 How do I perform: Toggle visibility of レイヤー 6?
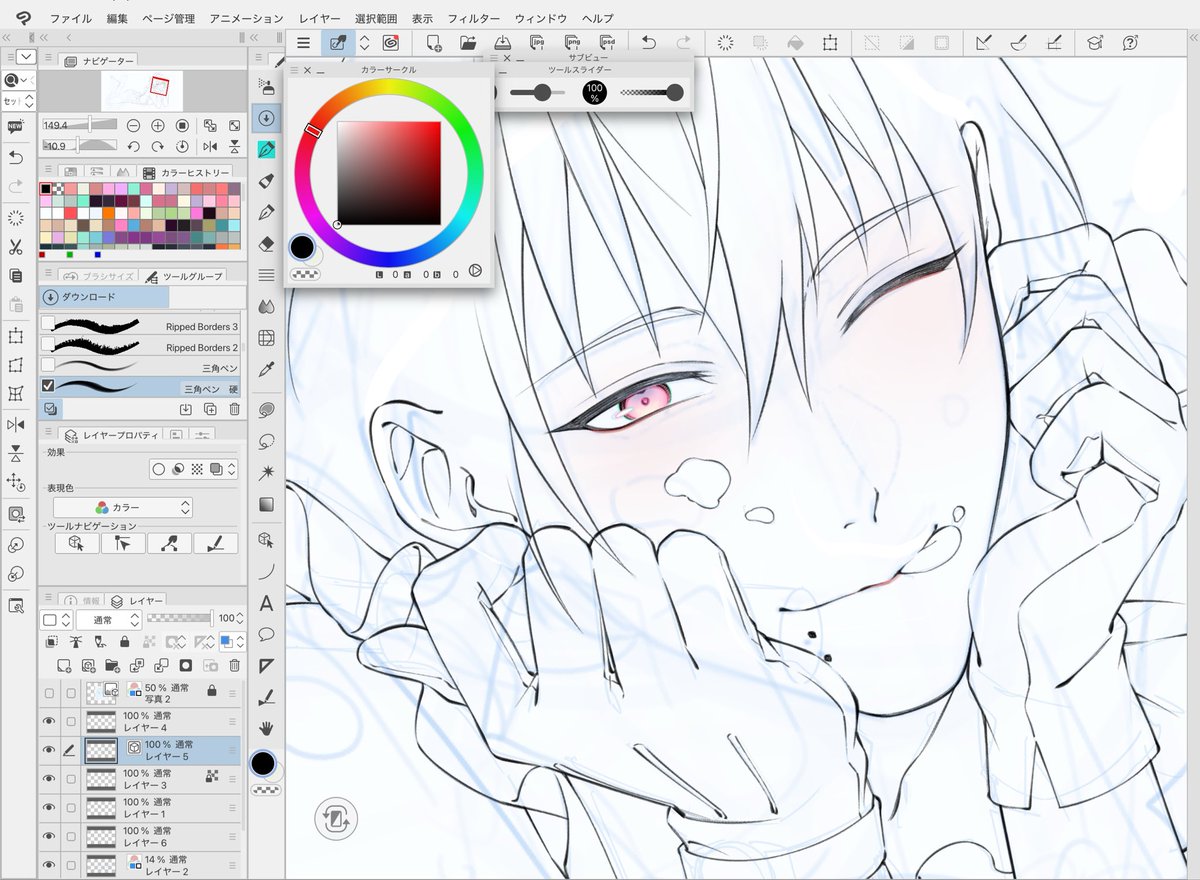click(48, 836)
